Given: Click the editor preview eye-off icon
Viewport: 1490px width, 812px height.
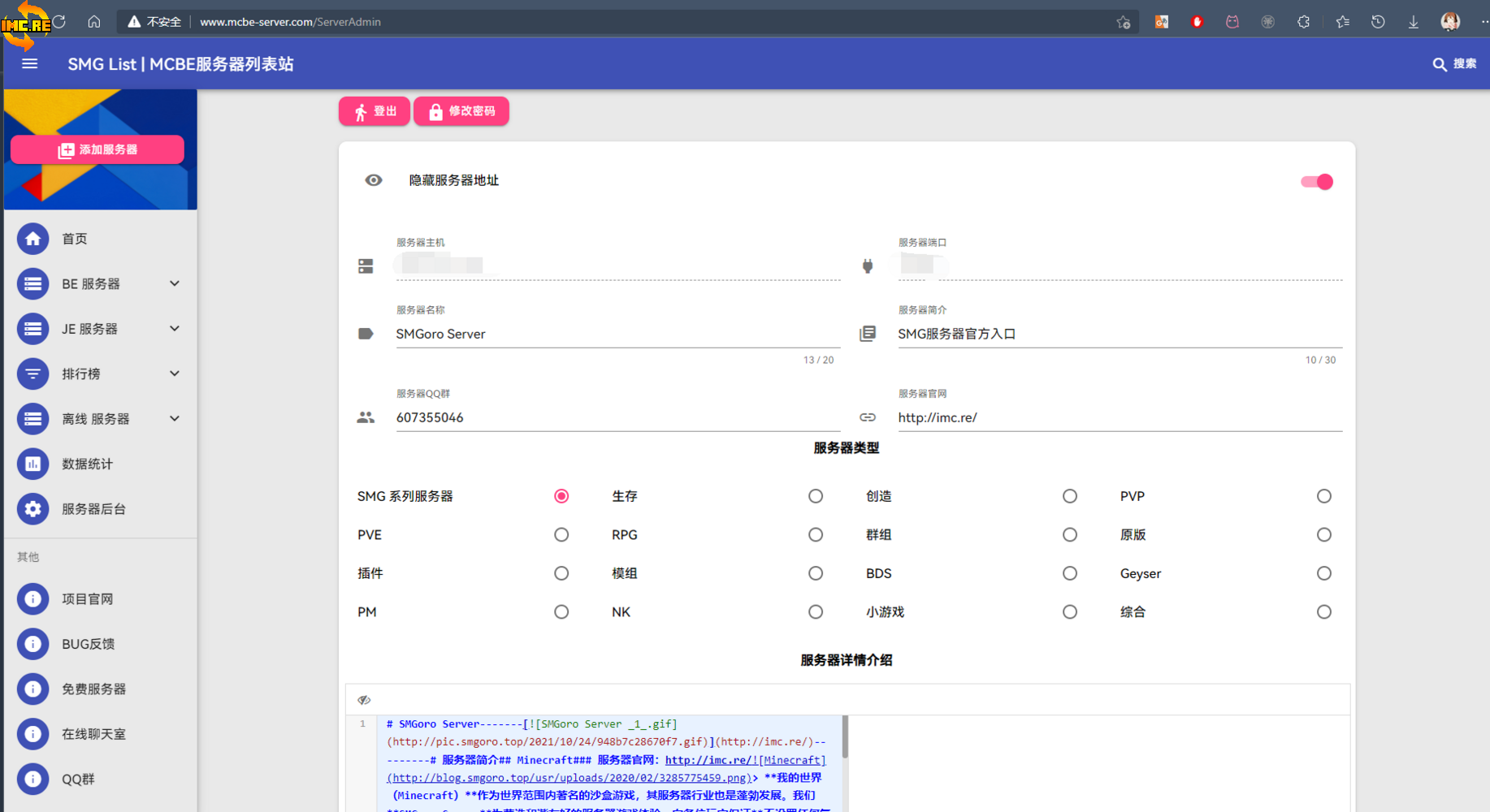Looking at the screenshot, I should click(x=364, y=699).
